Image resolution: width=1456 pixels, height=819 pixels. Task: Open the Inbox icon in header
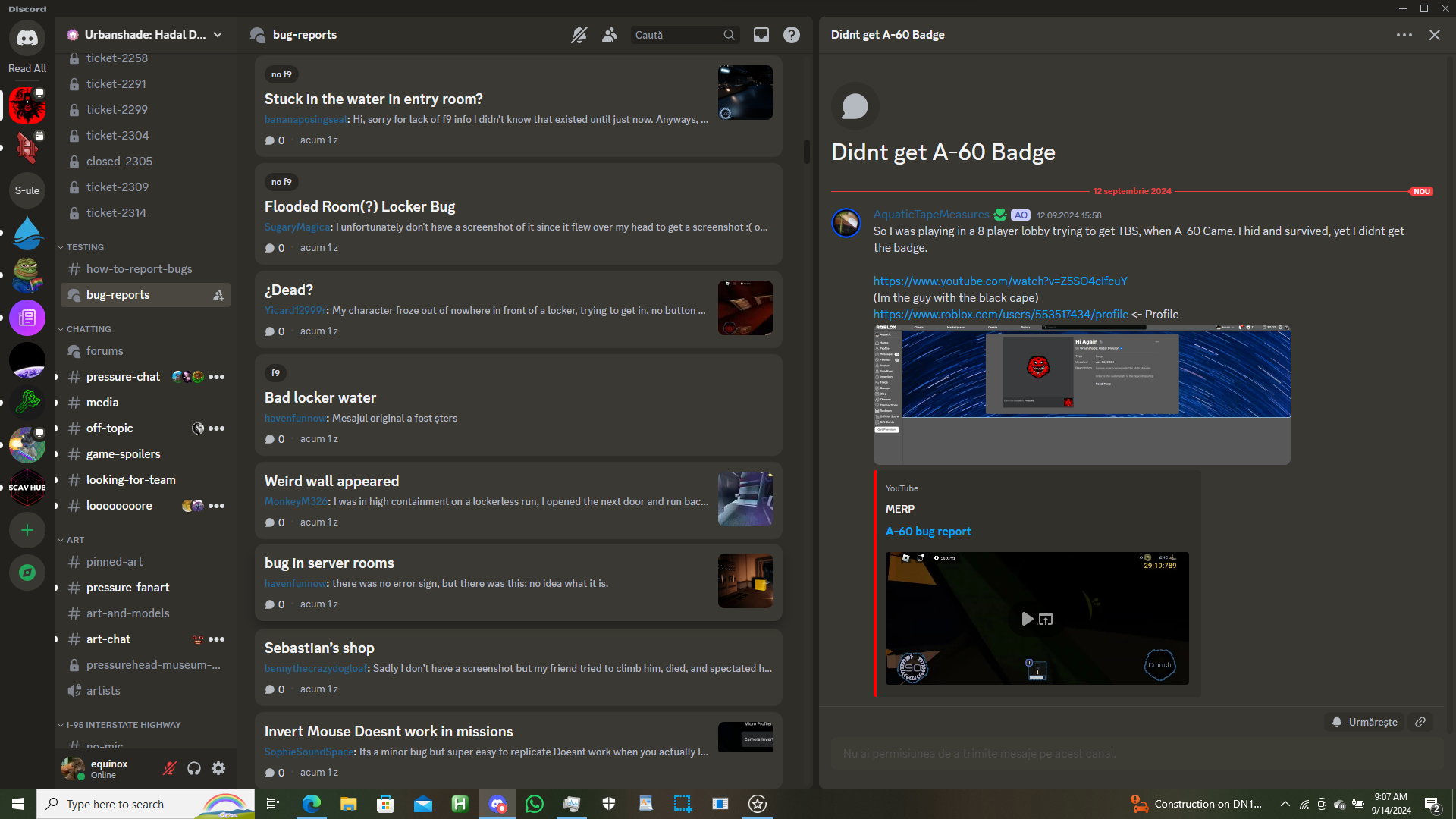click(761, 35)
